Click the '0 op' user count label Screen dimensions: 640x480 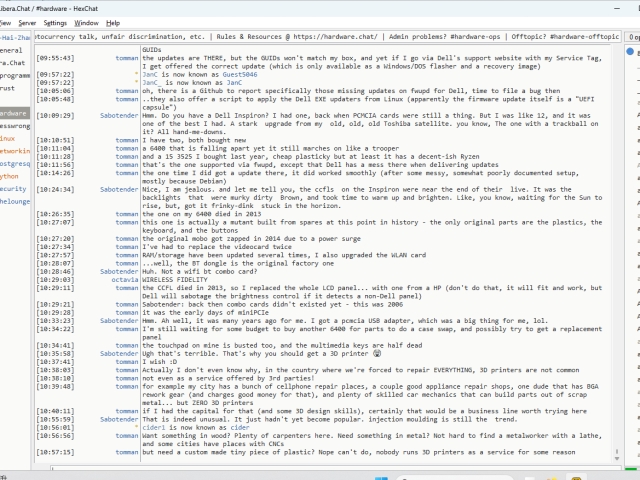pos(633,37)
